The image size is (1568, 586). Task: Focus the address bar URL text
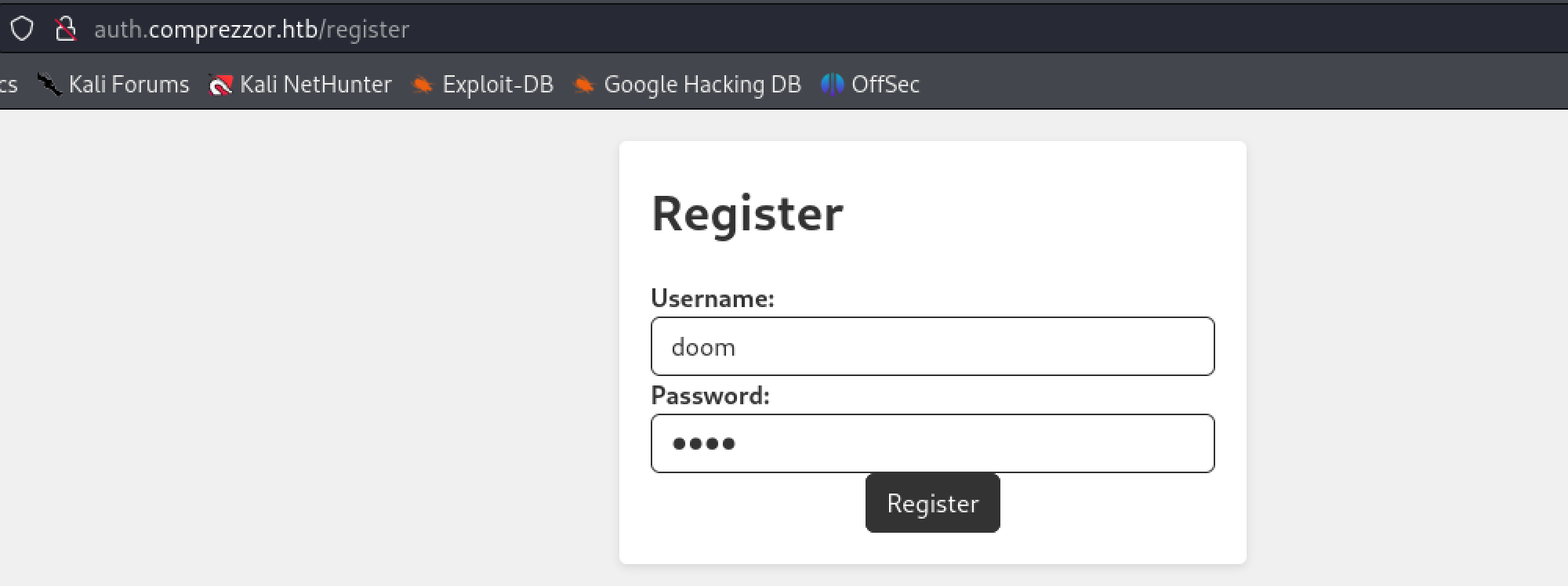(x=252, y=29)
